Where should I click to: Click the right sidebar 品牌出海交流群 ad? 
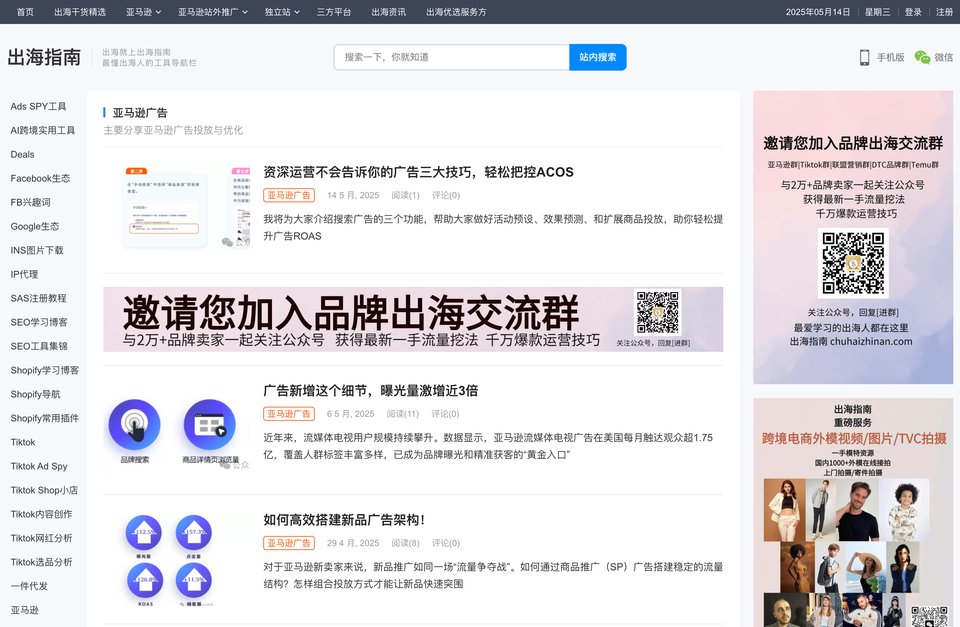pyautogui.click(x=853, y=238)
